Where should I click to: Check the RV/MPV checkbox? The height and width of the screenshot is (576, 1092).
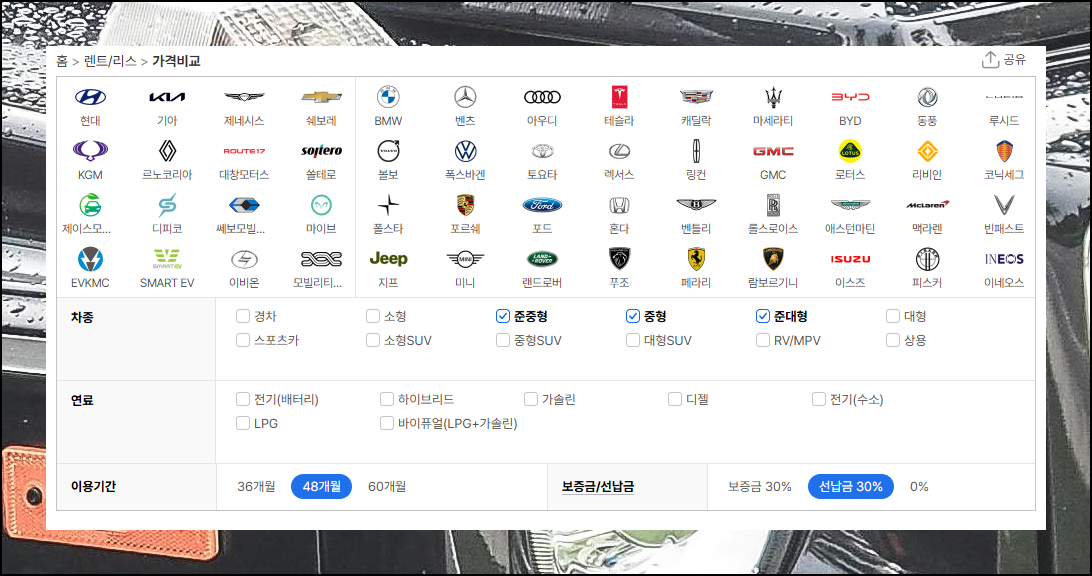(763, 340)
